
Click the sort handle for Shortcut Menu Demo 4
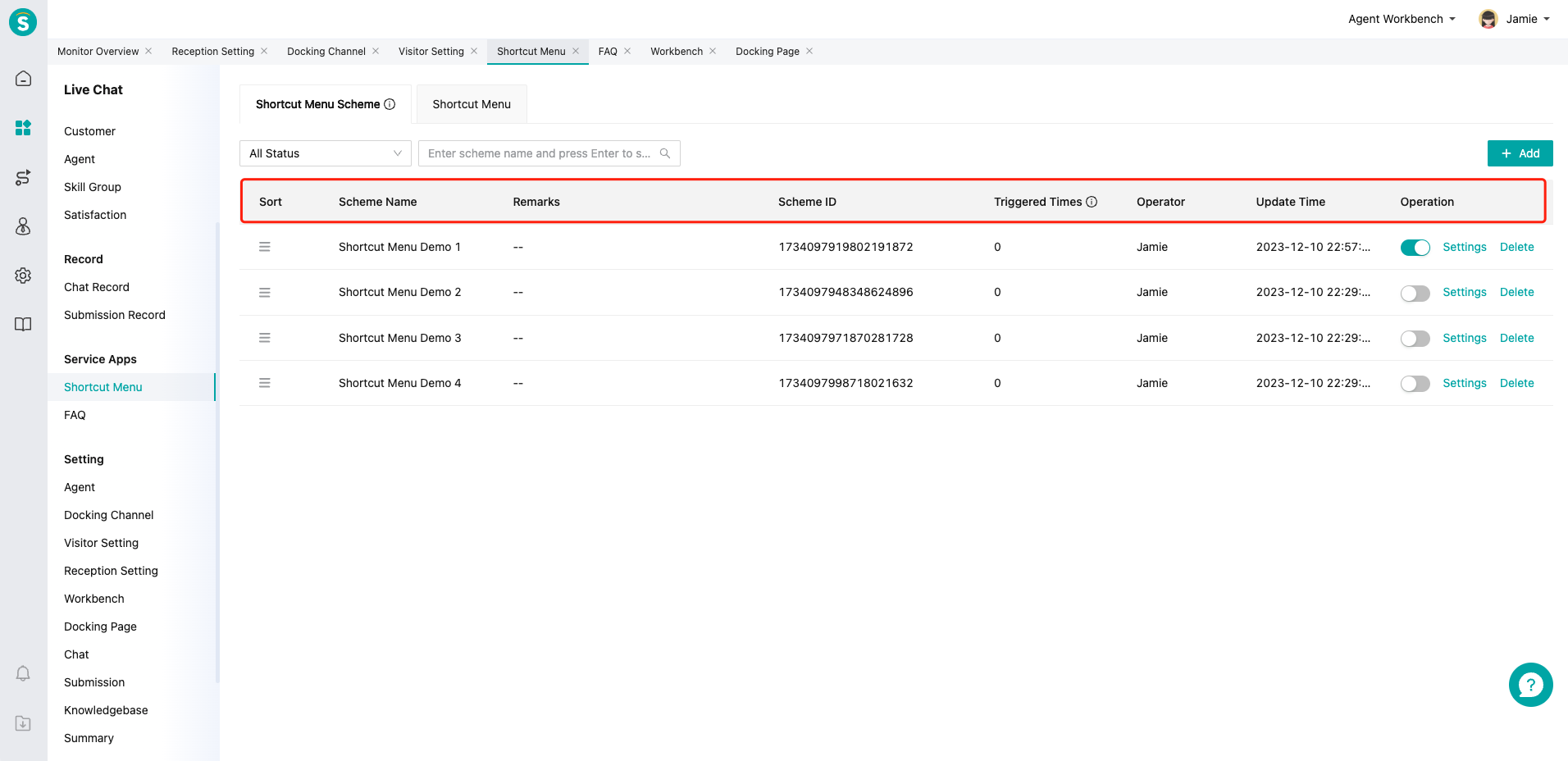(265, 383)
